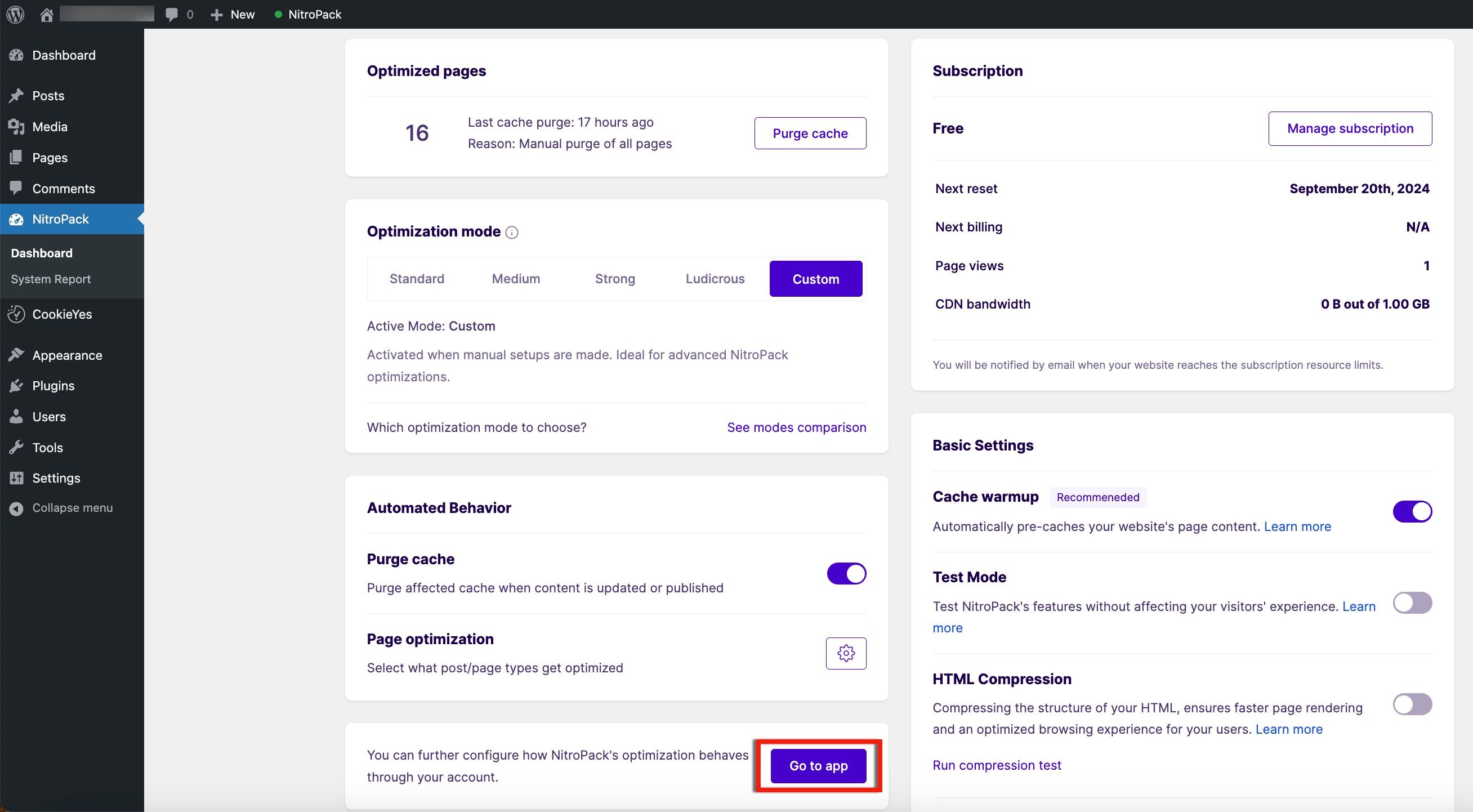Open the site home icon
Screen dimensions: 1473x812
coord(47,14)
